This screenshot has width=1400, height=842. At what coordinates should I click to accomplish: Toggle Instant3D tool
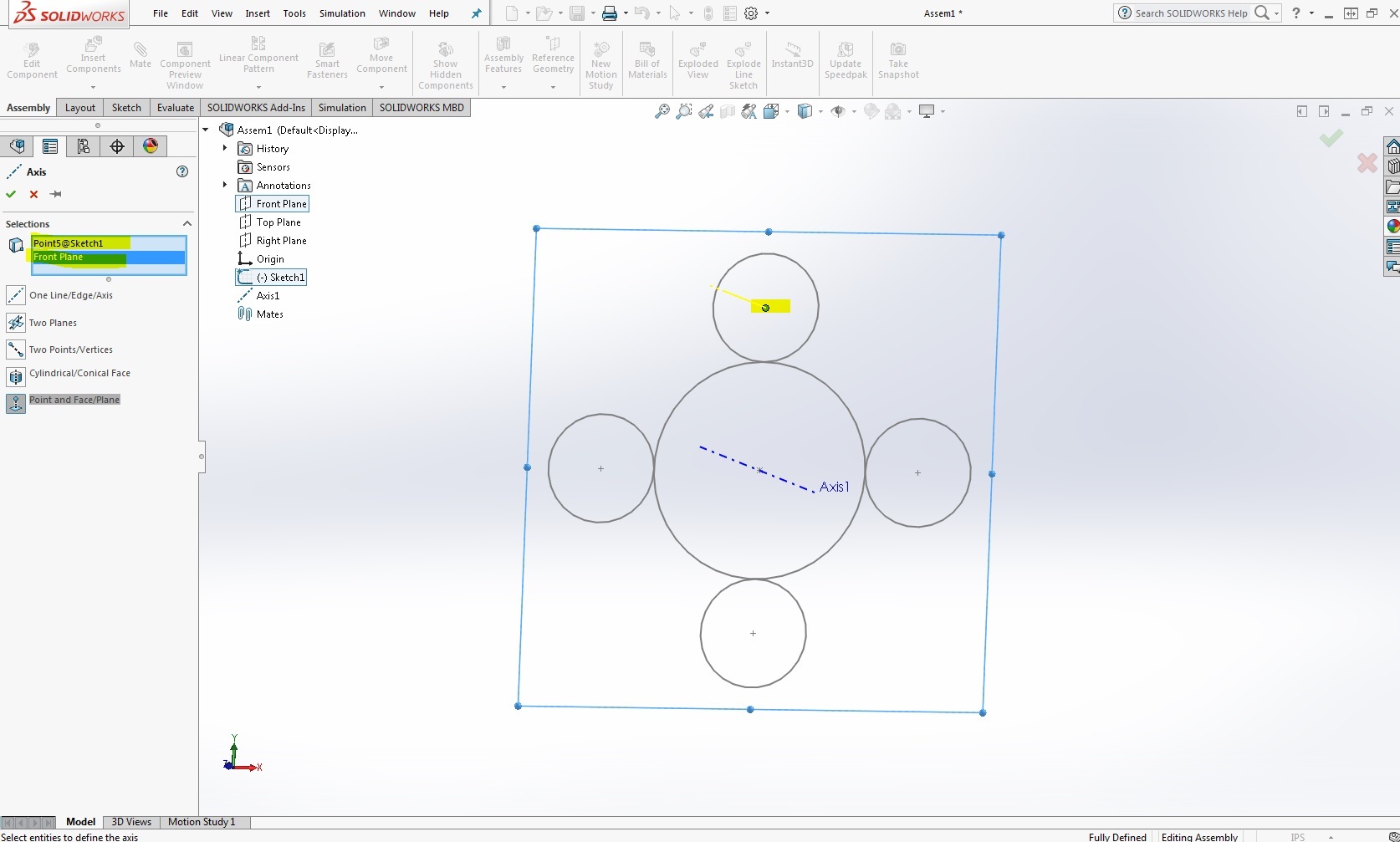[792, 55]
